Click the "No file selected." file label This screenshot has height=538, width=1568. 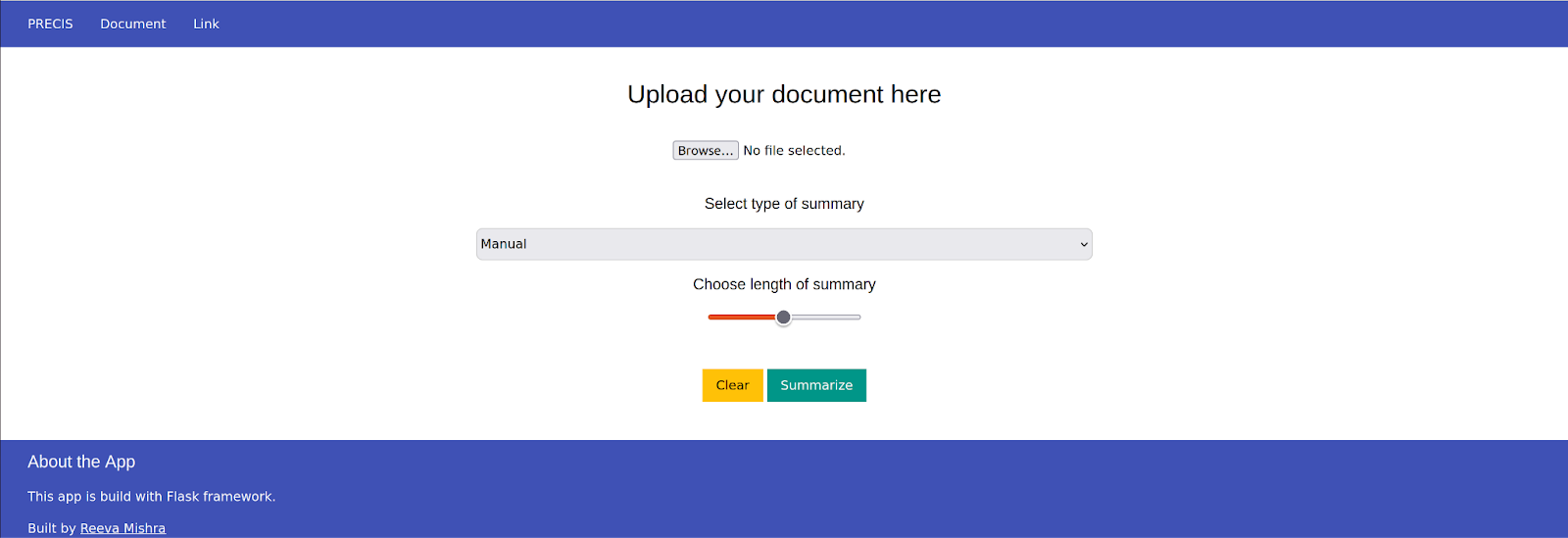pyautogui.click(x=794, y=150)
